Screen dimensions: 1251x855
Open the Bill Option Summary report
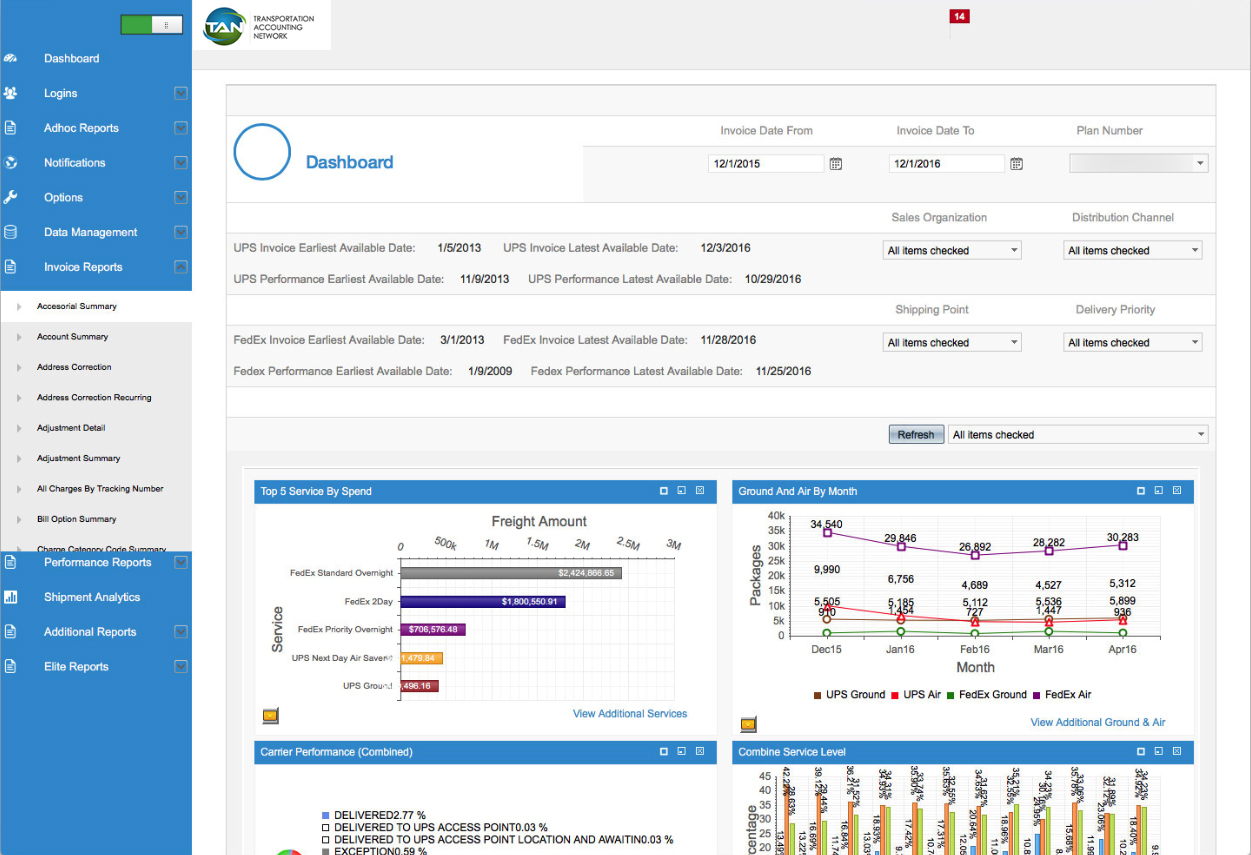(76, 519)
